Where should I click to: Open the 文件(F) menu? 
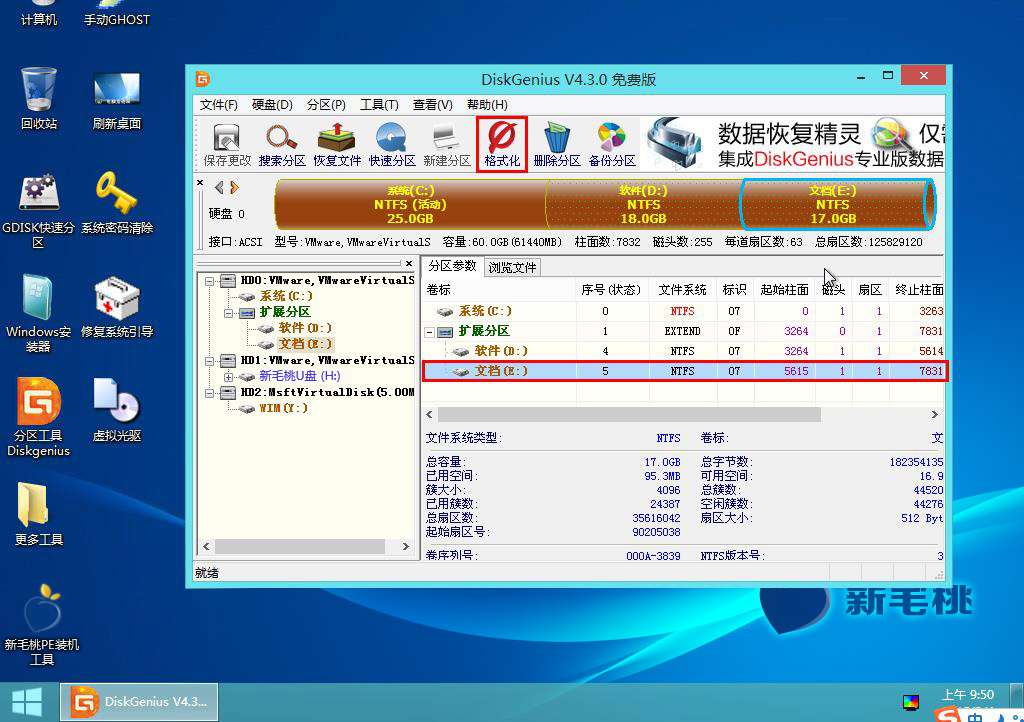[x=218, y=104]
